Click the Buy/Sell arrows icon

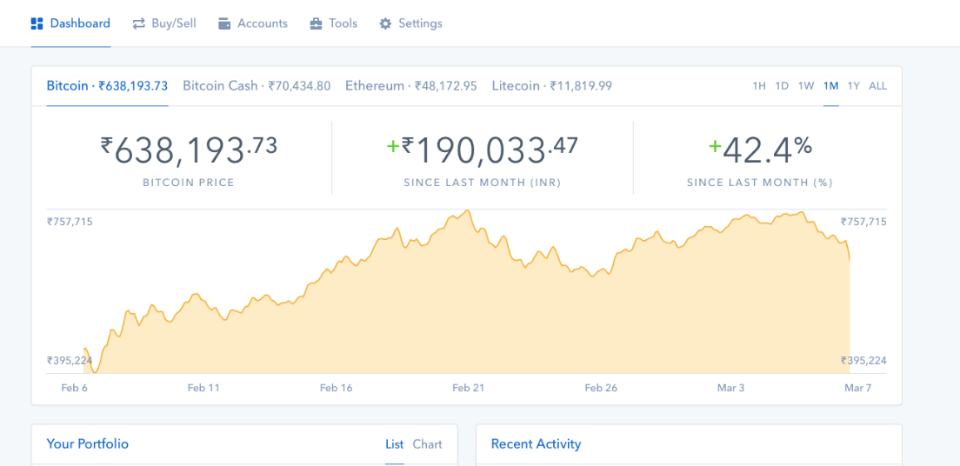click(139, 23)
